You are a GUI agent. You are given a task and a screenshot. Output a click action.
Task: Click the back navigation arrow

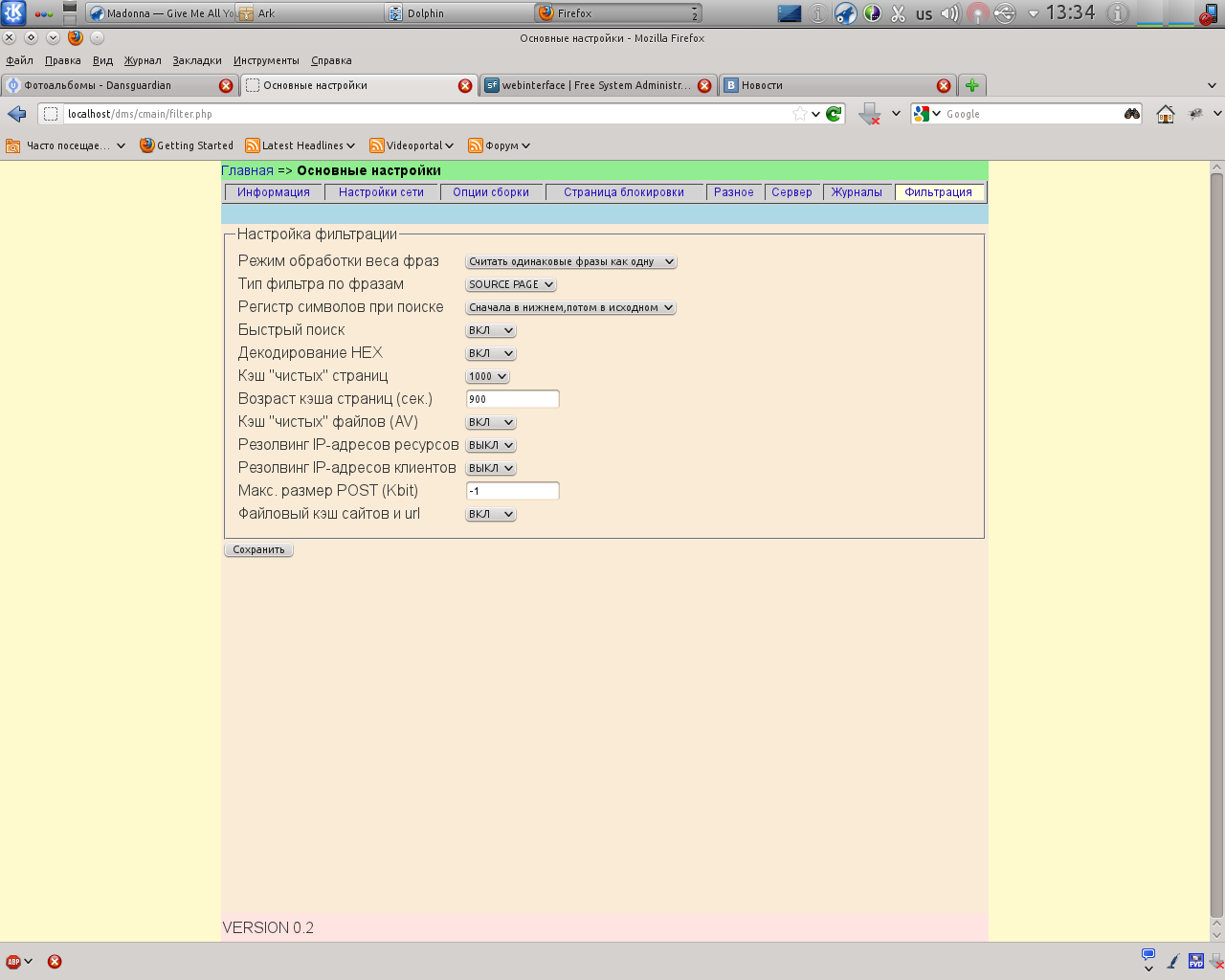14,114
